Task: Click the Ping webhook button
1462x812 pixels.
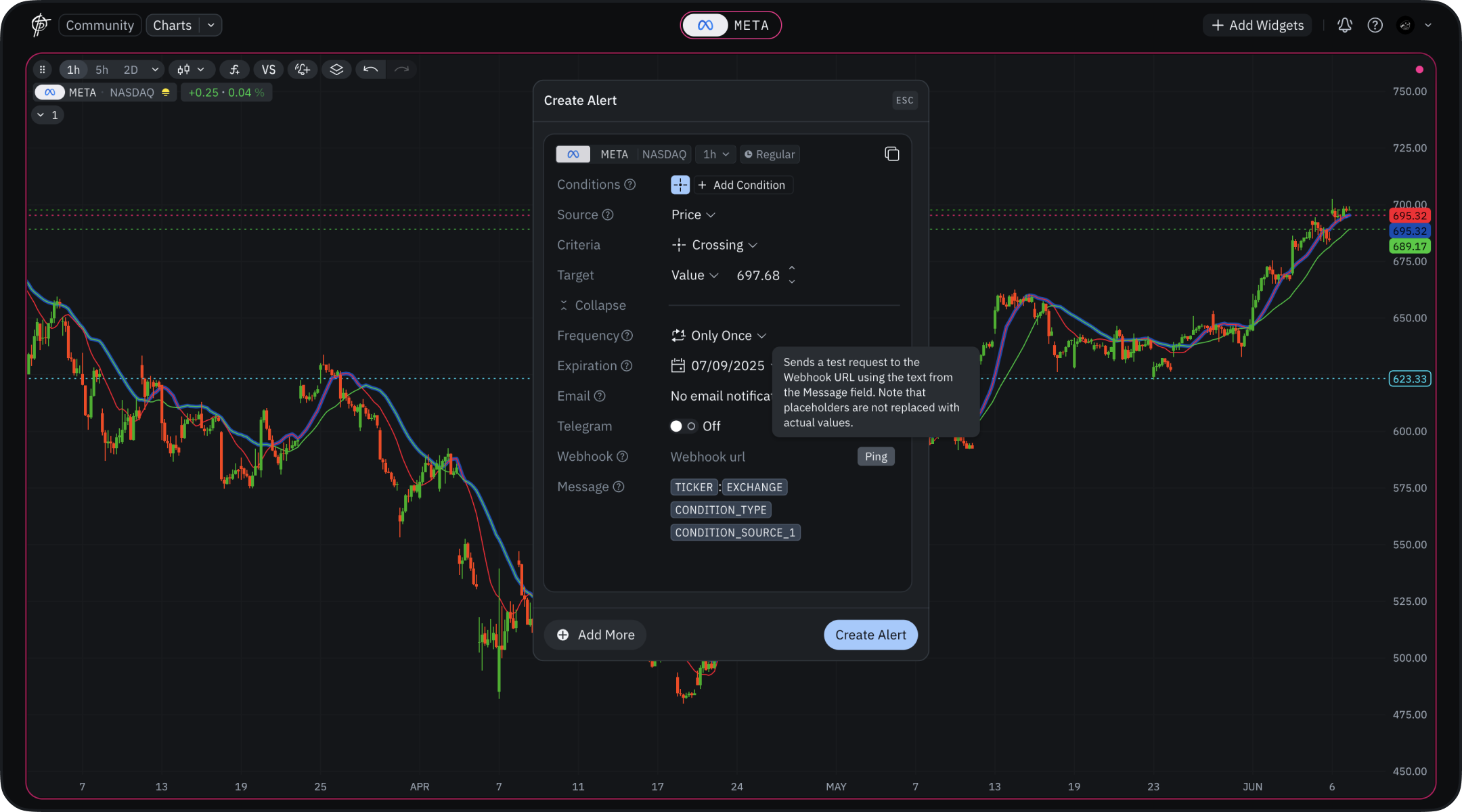Action: click(876, 457)
